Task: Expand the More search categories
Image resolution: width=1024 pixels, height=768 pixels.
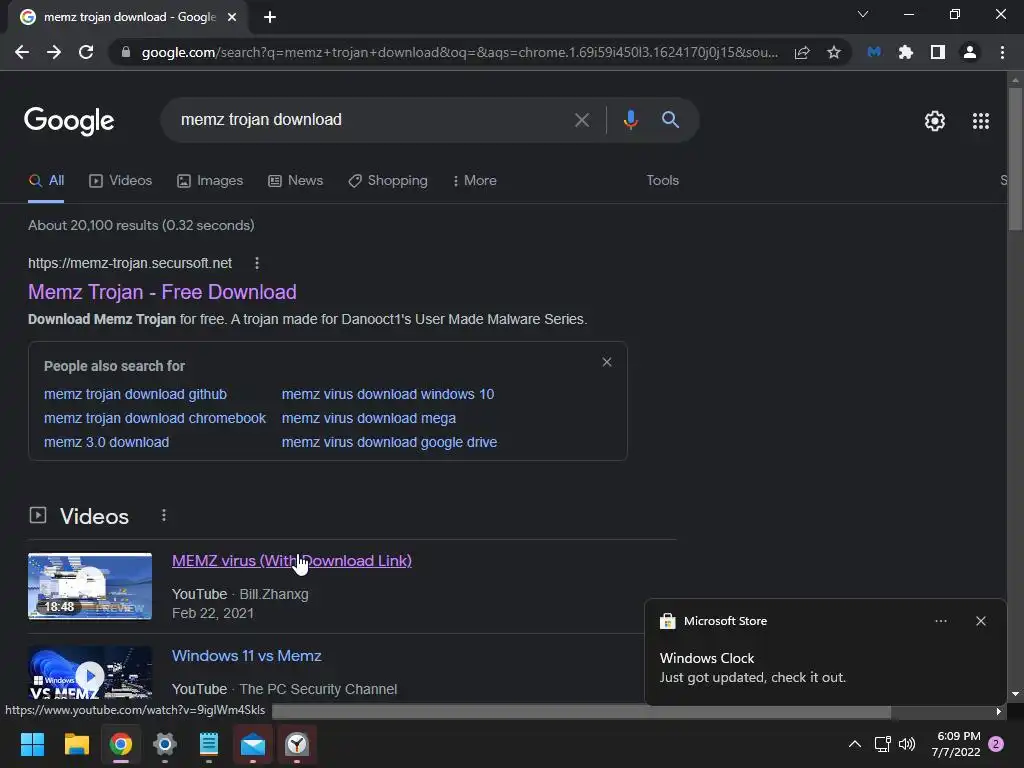Action: 475,181
